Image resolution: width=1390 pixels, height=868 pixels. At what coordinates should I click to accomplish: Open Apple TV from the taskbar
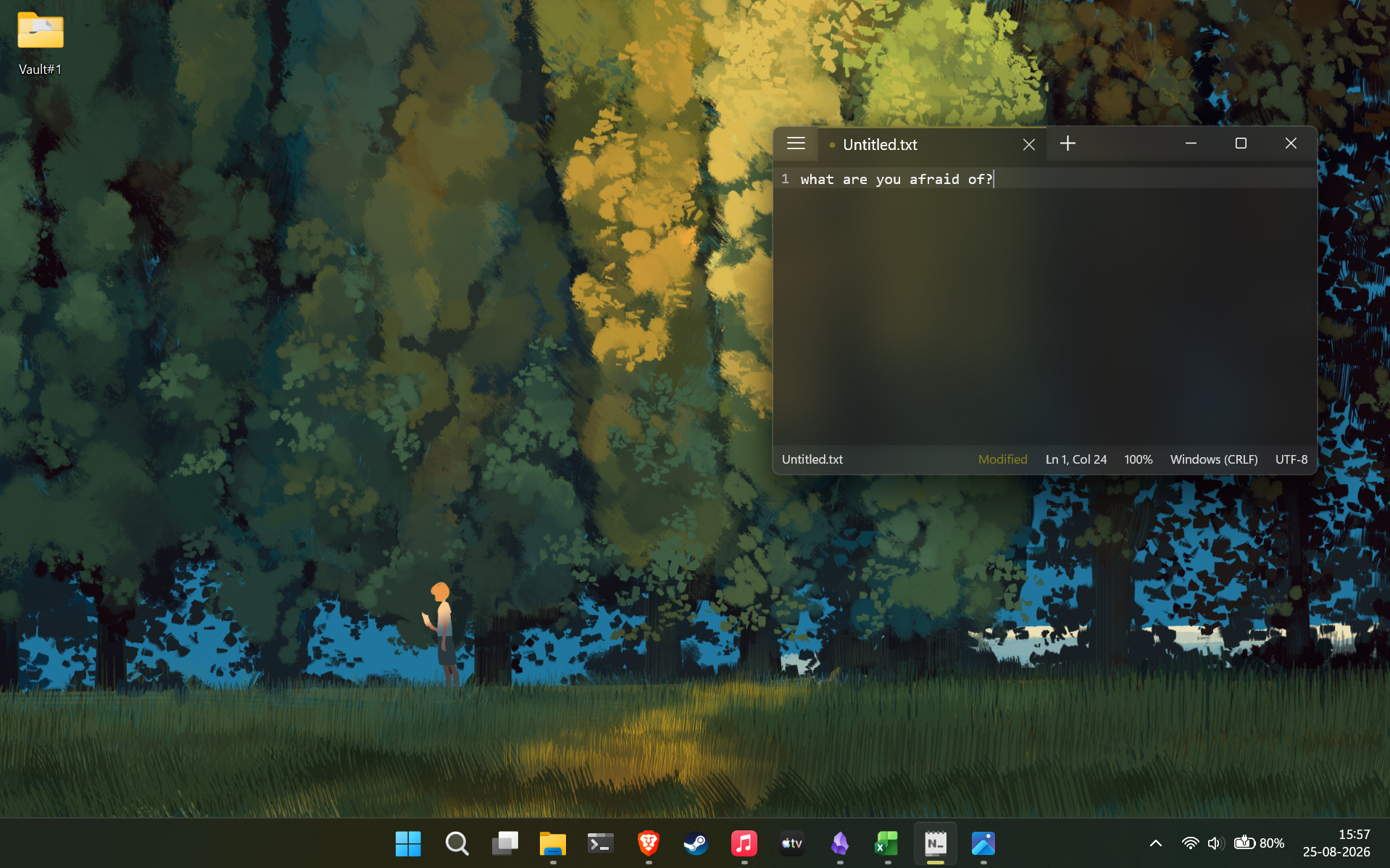click(x=791, y=843)
